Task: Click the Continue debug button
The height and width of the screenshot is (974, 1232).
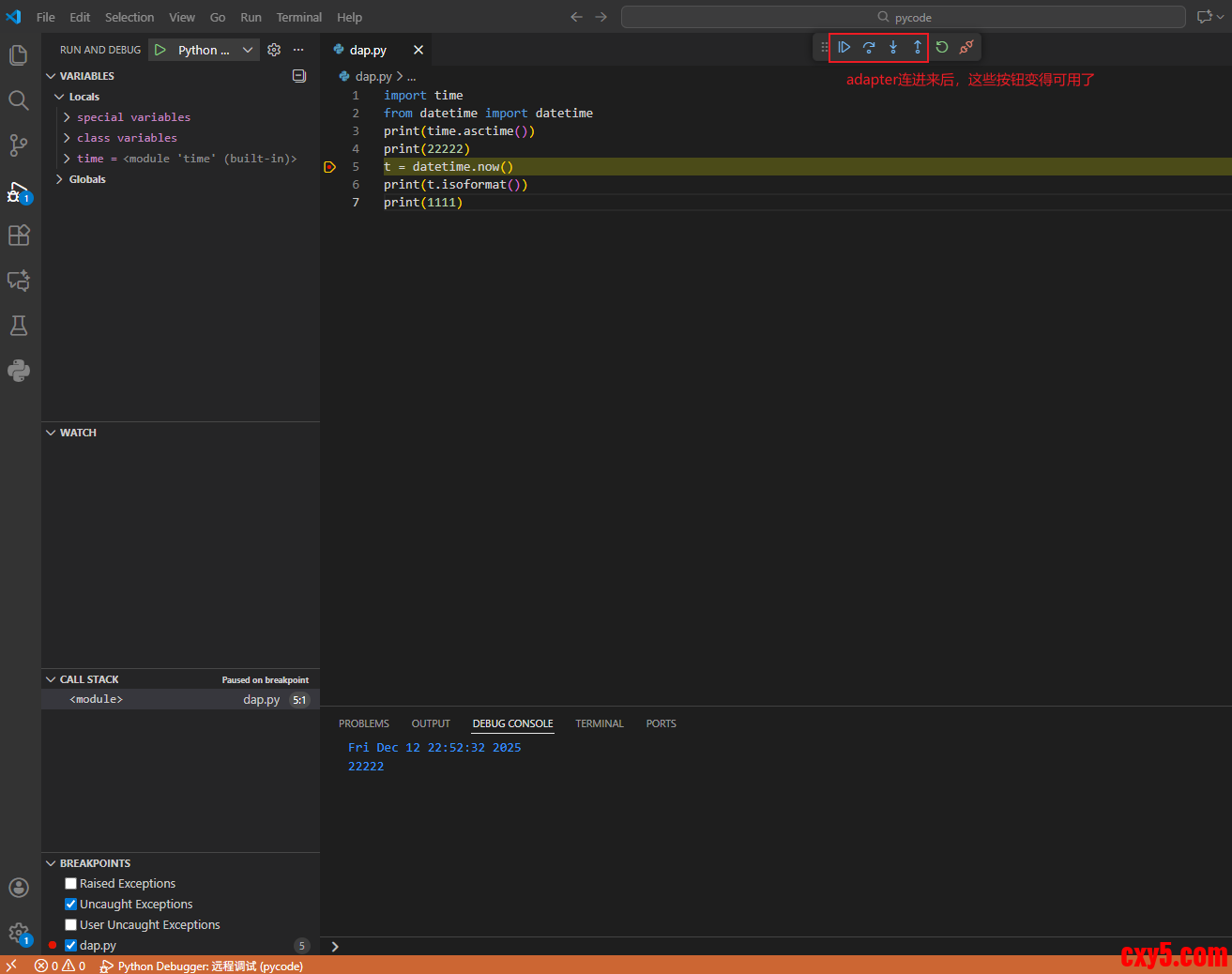Action: tap(844, 47)
